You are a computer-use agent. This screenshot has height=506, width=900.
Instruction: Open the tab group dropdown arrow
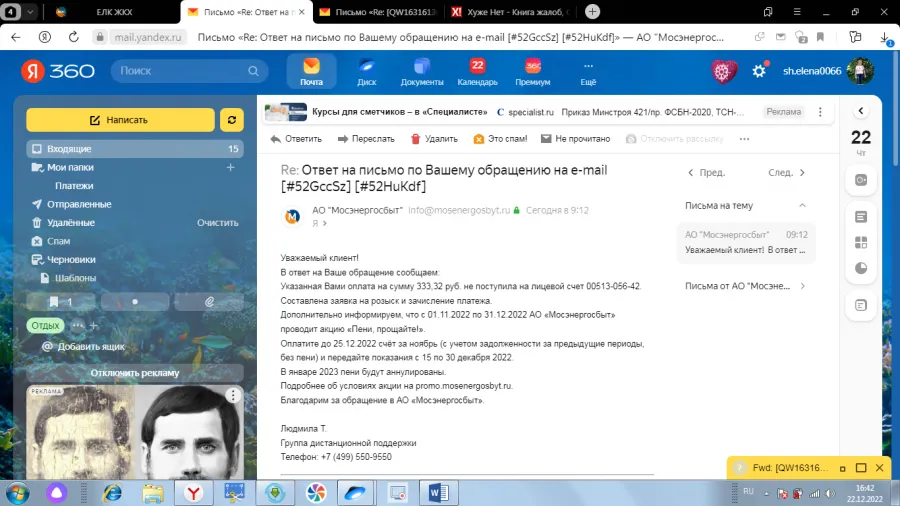tap(30, 11)
